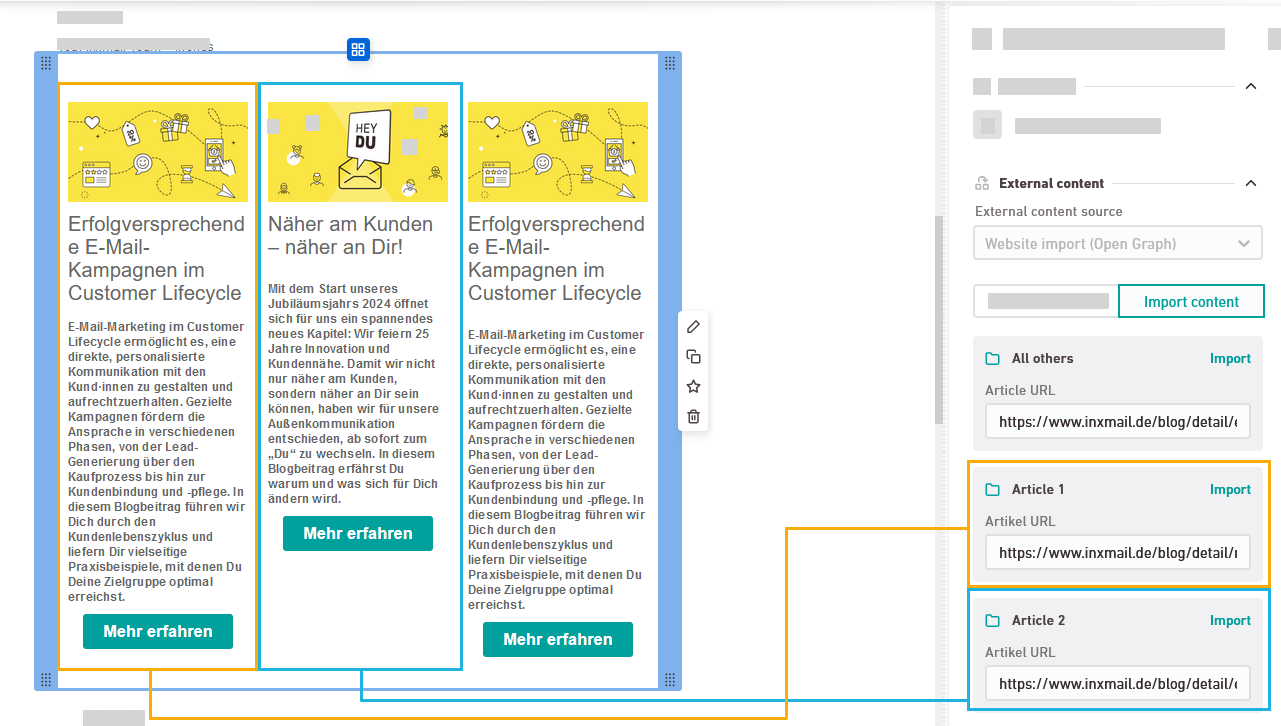Viewport: 1281px width, 726px height.
Task: Click the star favorite icon in floating toolbar
Action: coord(693,387)
